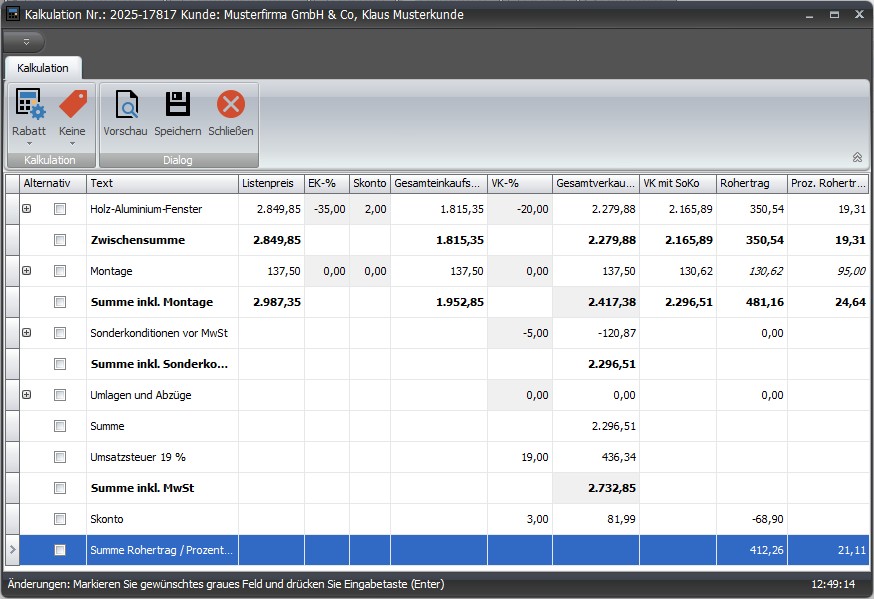Select the Summe inkl. MwSt total cell
The height and width of the screenshot is (599, 874).
coord(596,488)
